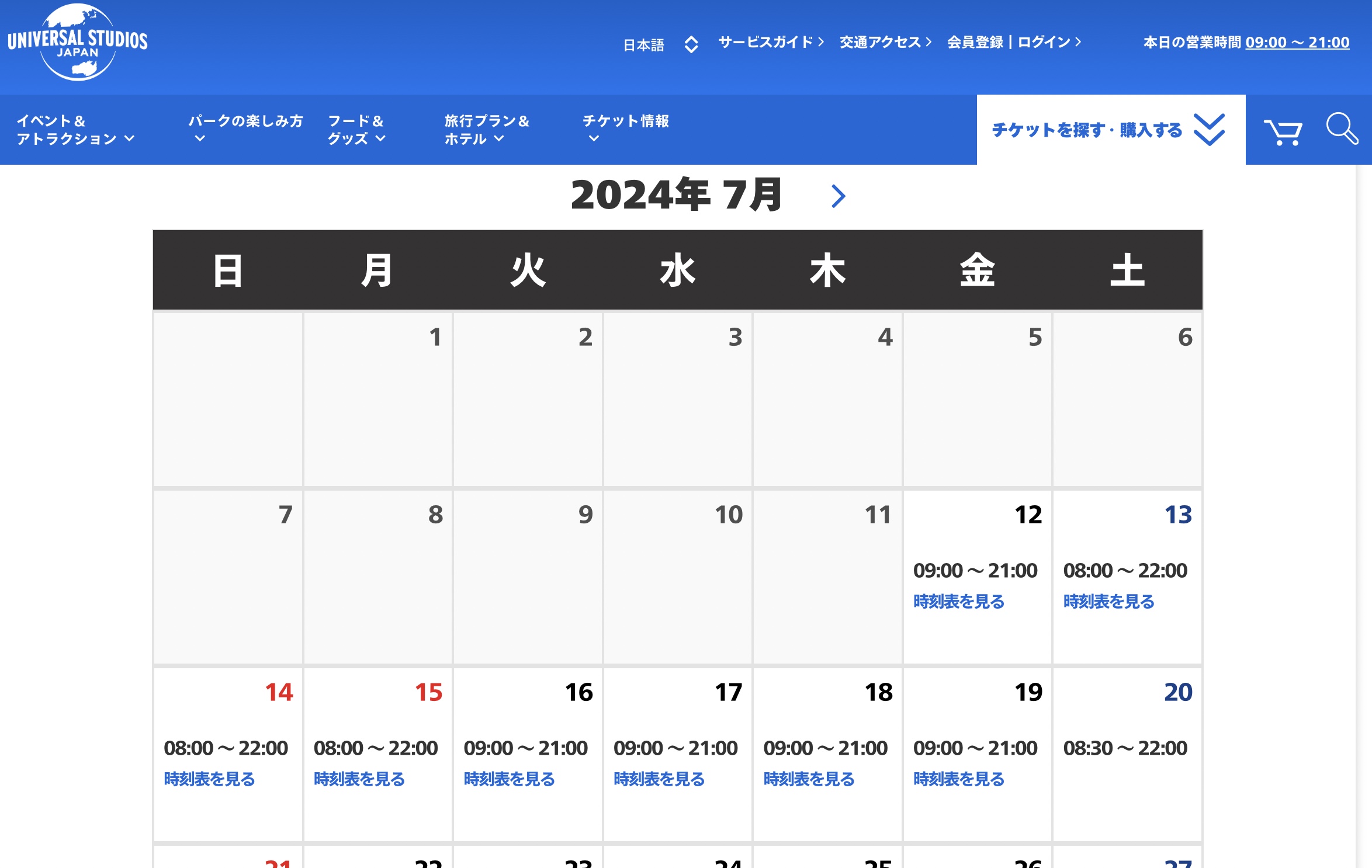Click double chevron beside チケットを探す・購入する
Screen dimensions: 1372x868
point(1209,130)
